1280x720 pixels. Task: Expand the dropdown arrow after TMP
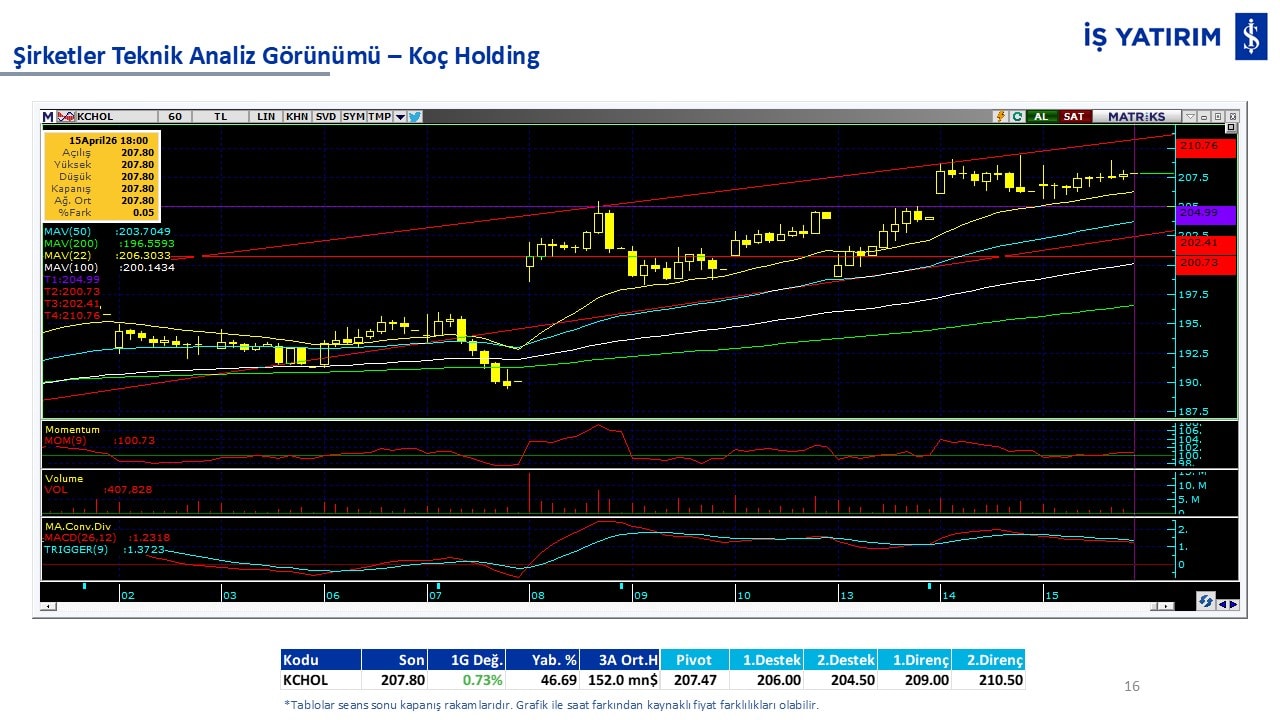(x=400, y=117)
